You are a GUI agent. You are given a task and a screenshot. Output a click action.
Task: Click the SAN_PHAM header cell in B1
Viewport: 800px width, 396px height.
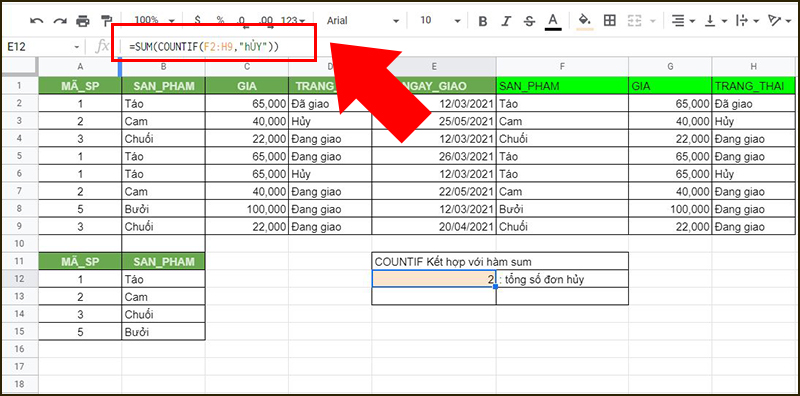coord(164,86)
